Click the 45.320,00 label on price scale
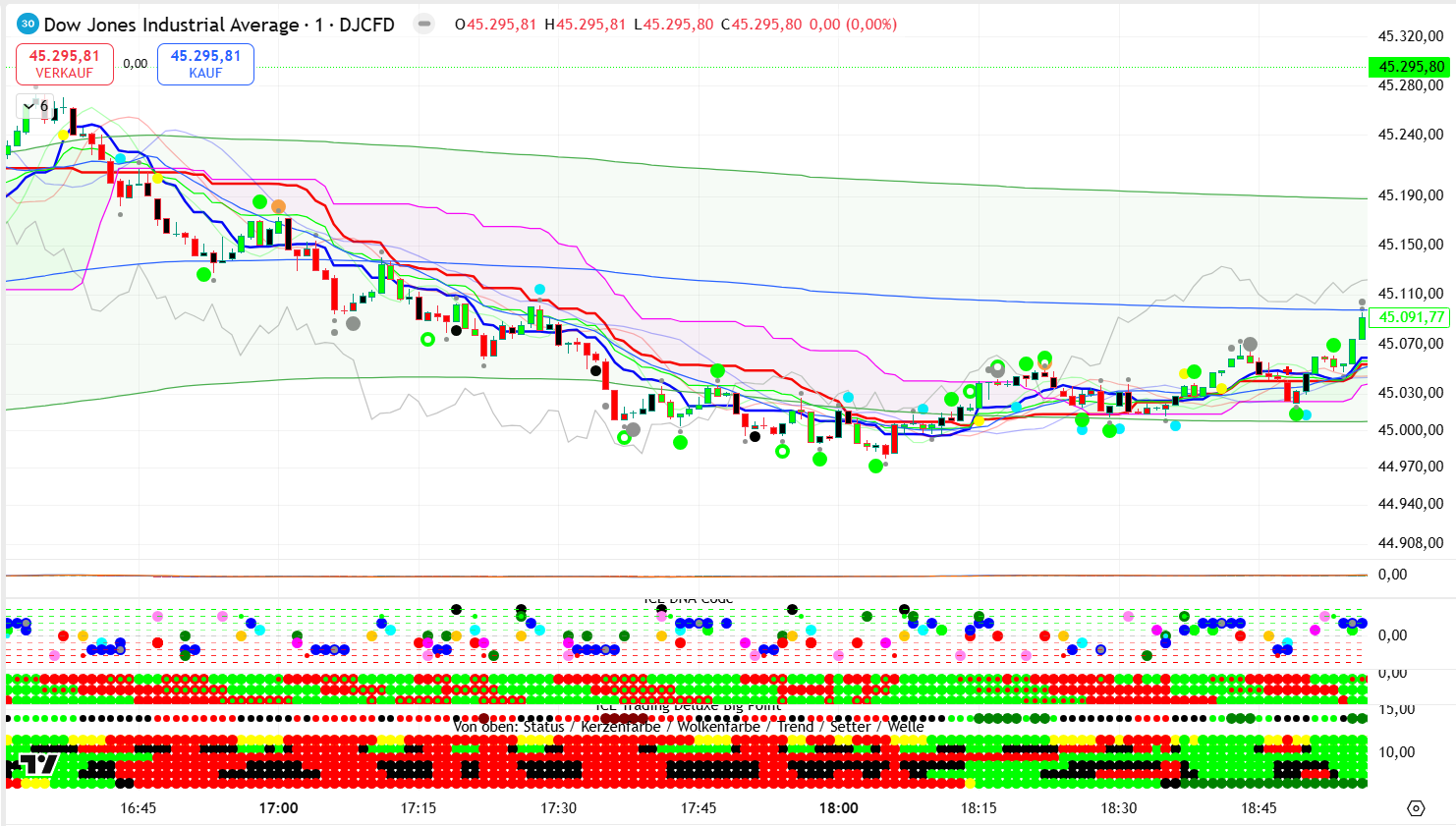The height and width of the screenshot is (826, 1456). (x=1410, y=36)
